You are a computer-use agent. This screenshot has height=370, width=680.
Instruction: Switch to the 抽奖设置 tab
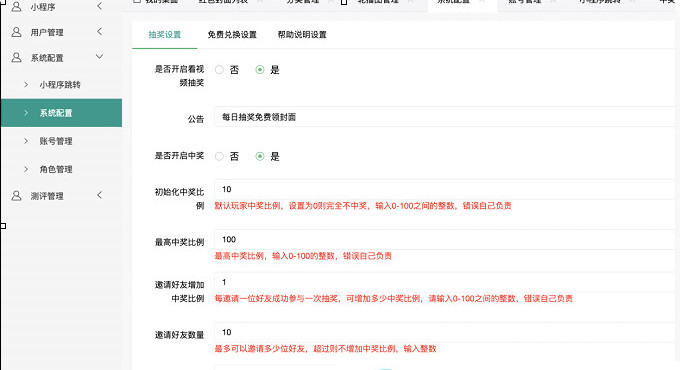pyautogui.click(x=165, y=35)
